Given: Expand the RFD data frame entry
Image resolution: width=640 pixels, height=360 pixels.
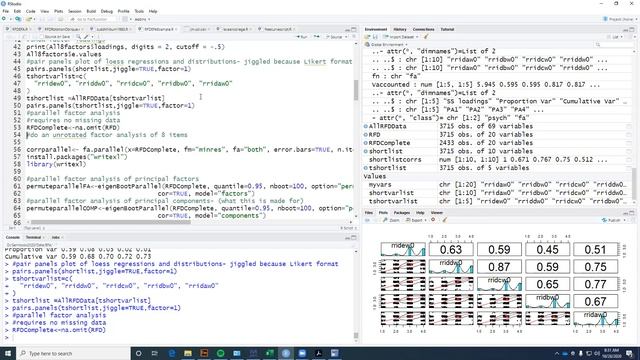Looking at the screenshot, I should pos(366,135).
